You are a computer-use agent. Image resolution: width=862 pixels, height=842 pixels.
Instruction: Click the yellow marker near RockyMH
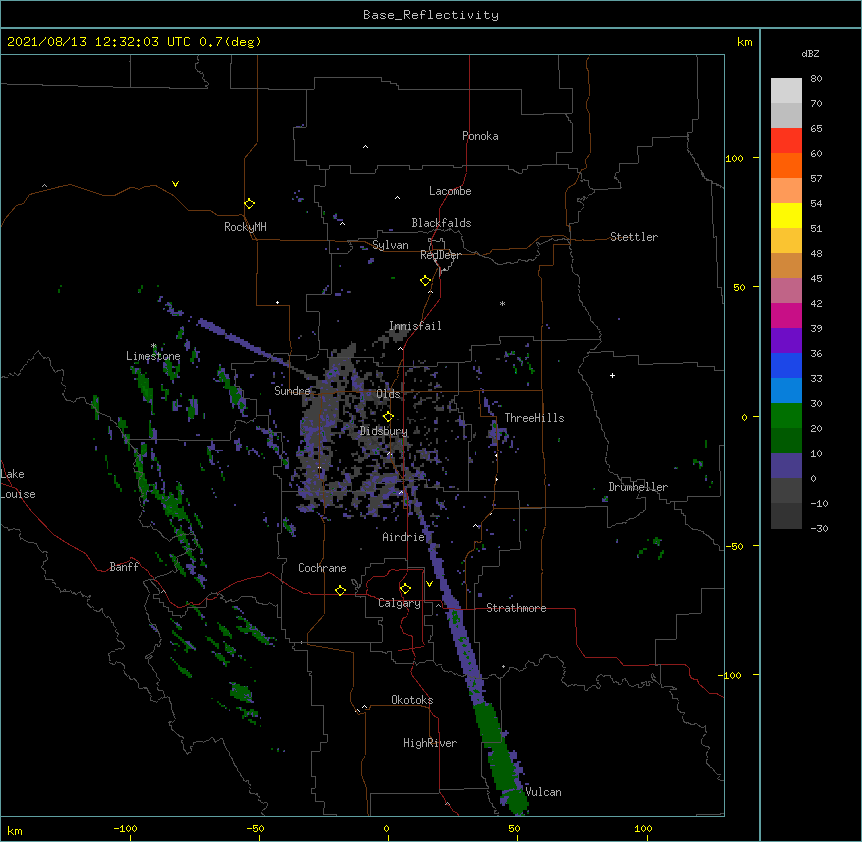(250, 204)
